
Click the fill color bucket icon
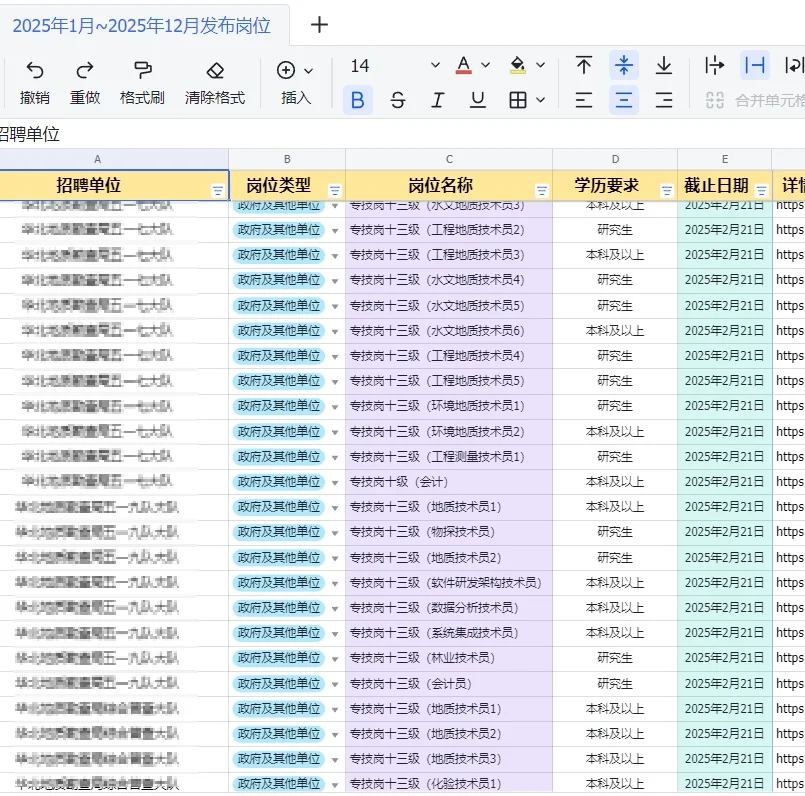[518, 65]
